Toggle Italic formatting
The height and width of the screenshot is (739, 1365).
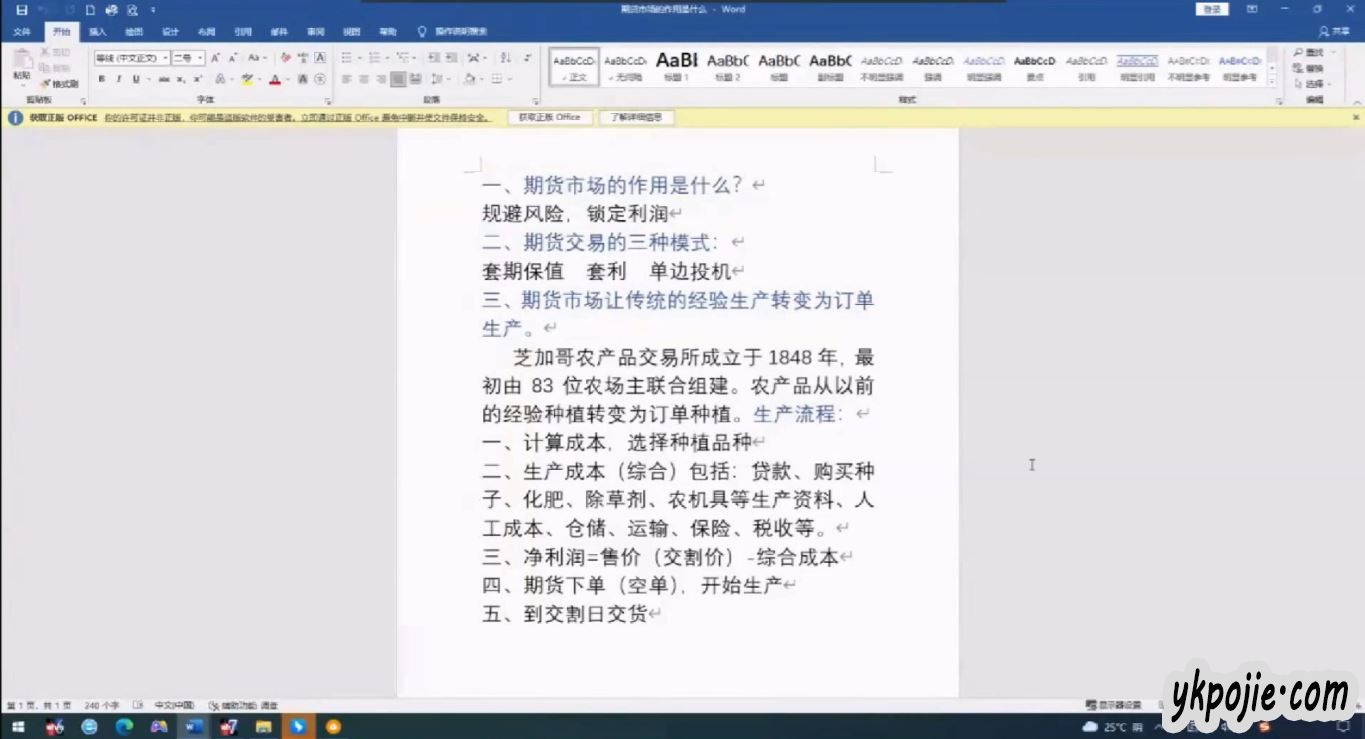[x=118, y=79]
